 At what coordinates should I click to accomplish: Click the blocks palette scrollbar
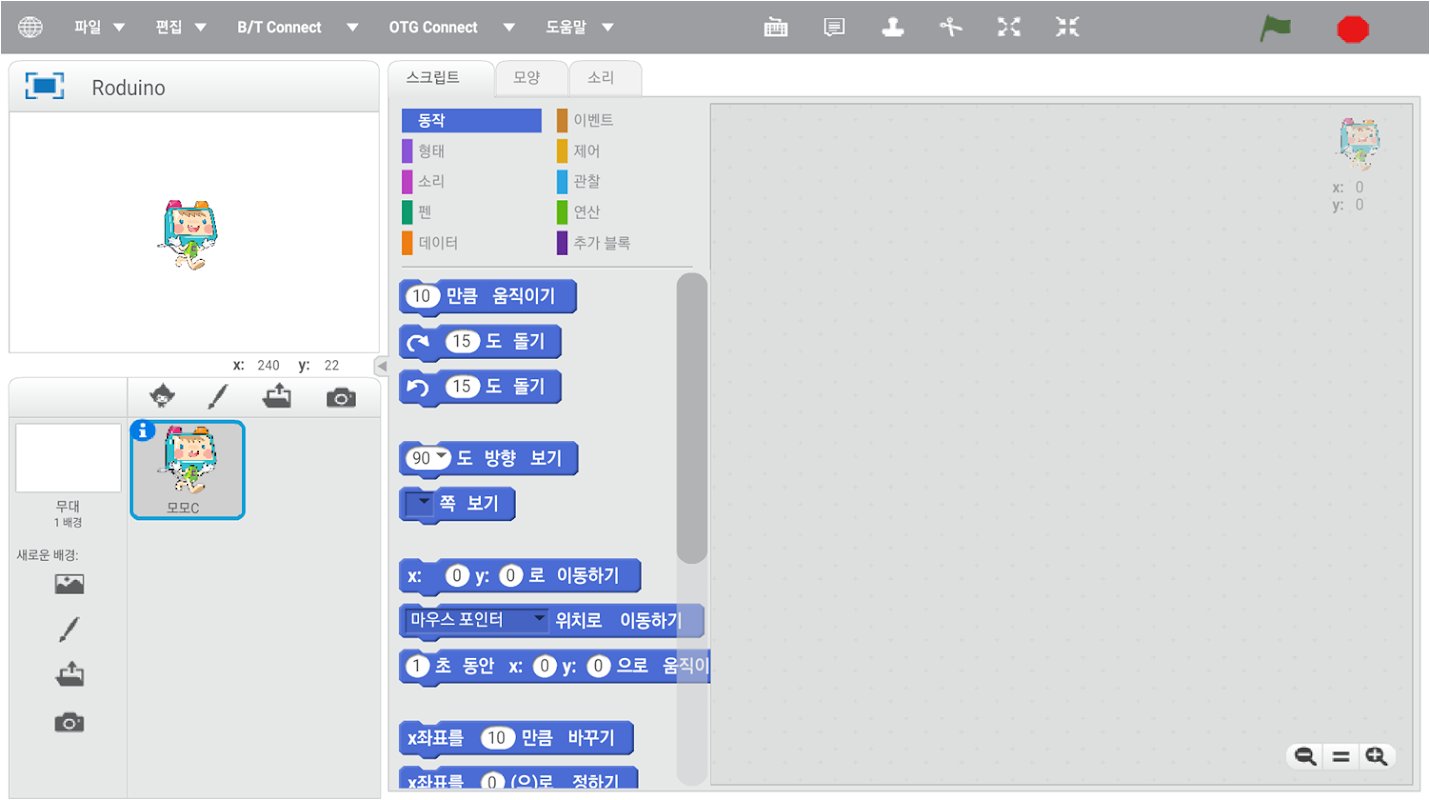[x=692, y=419]
